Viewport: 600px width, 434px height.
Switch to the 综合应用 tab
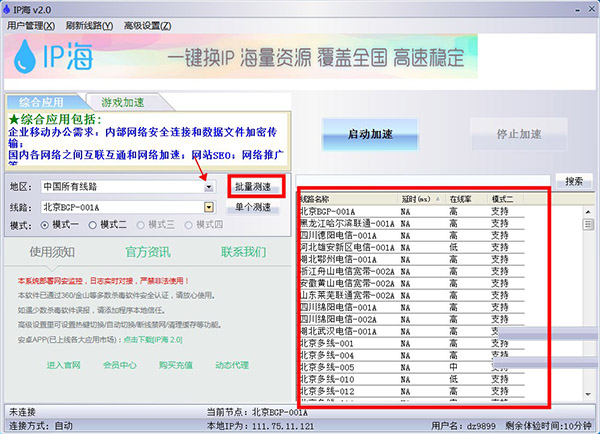(41, 102)
